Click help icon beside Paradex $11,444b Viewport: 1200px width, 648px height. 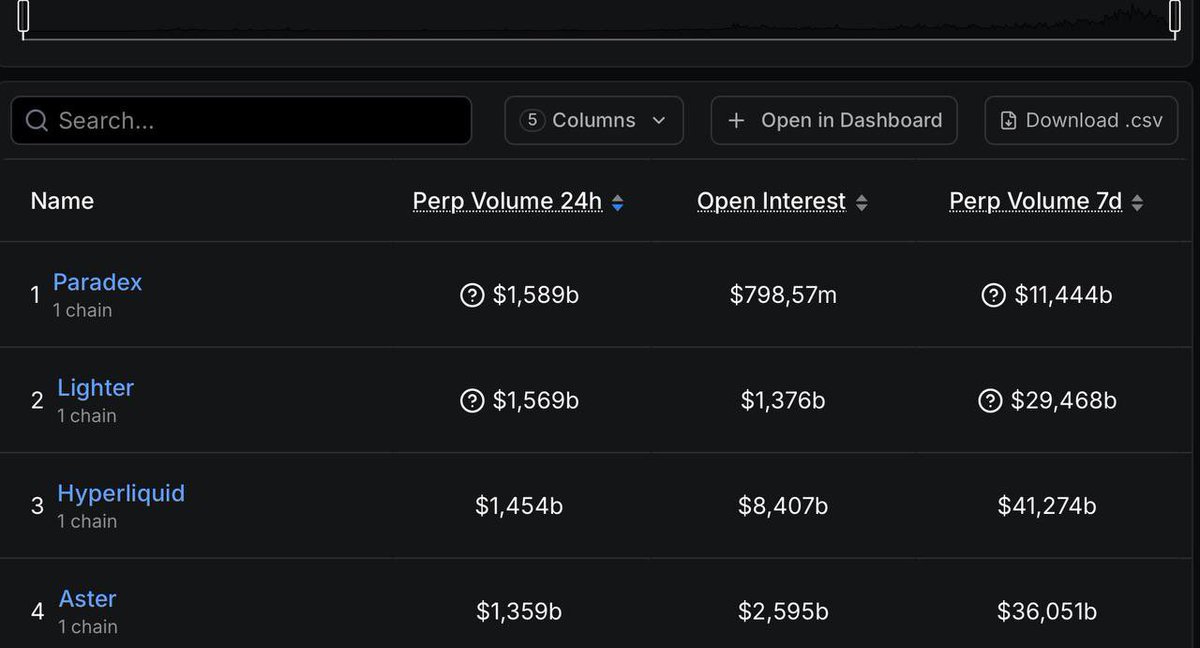pyautogui.click(x=993, y=295)
